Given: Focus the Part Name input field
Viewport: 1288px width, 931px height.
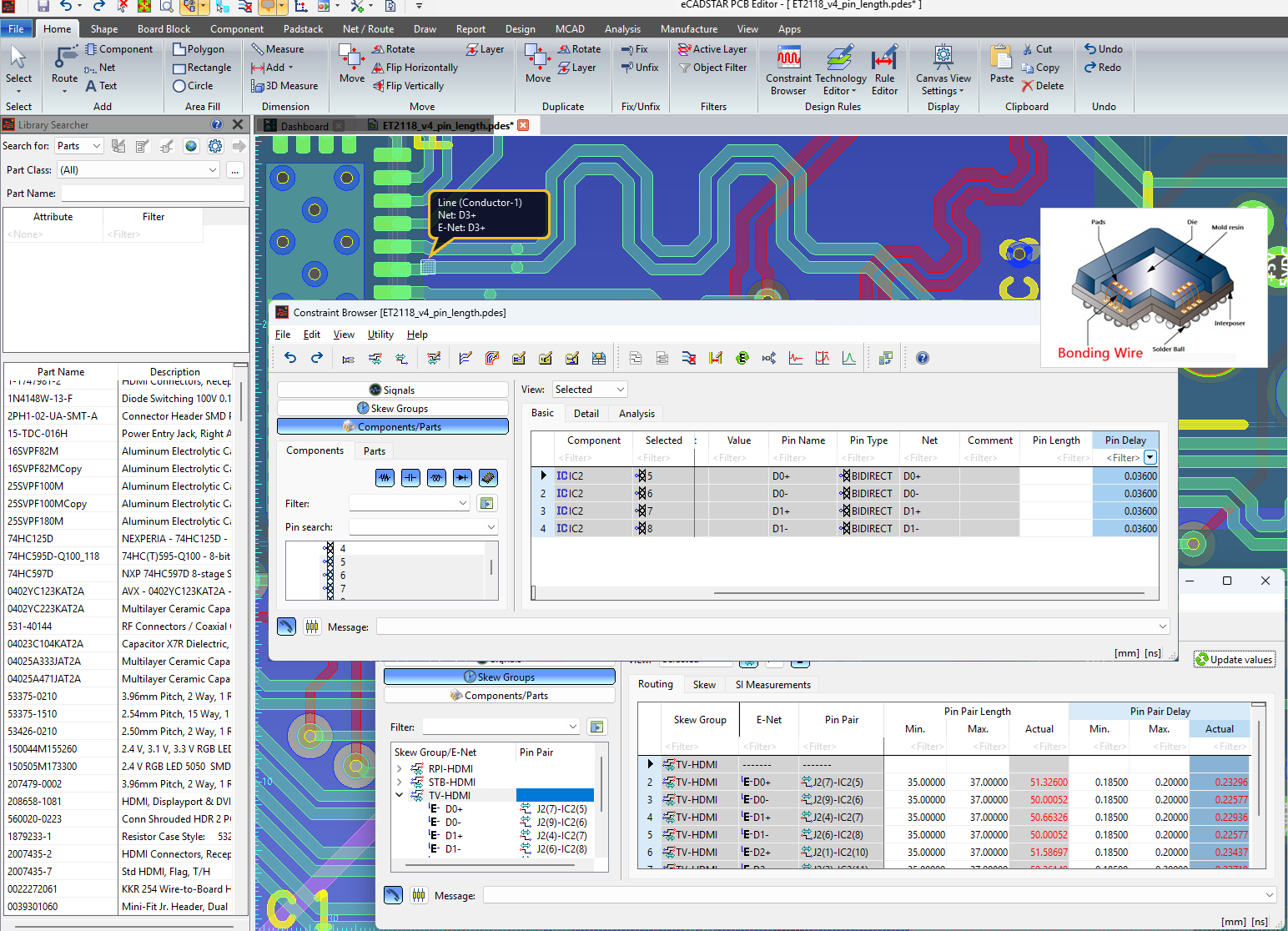Looking at the screenshot, I should click(x=153, y=194).
